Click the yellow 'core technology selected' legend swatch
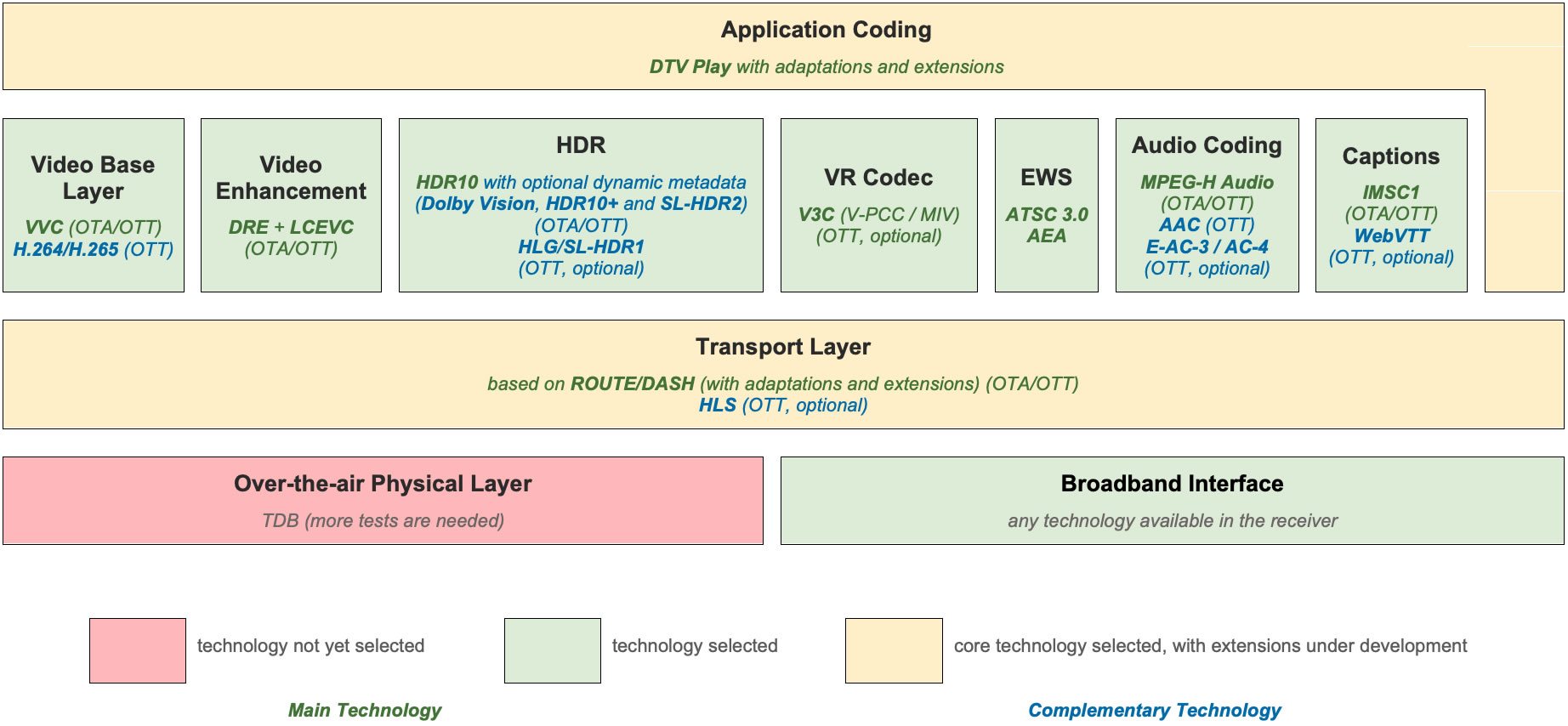1568x726 pixels. [893, 650]
